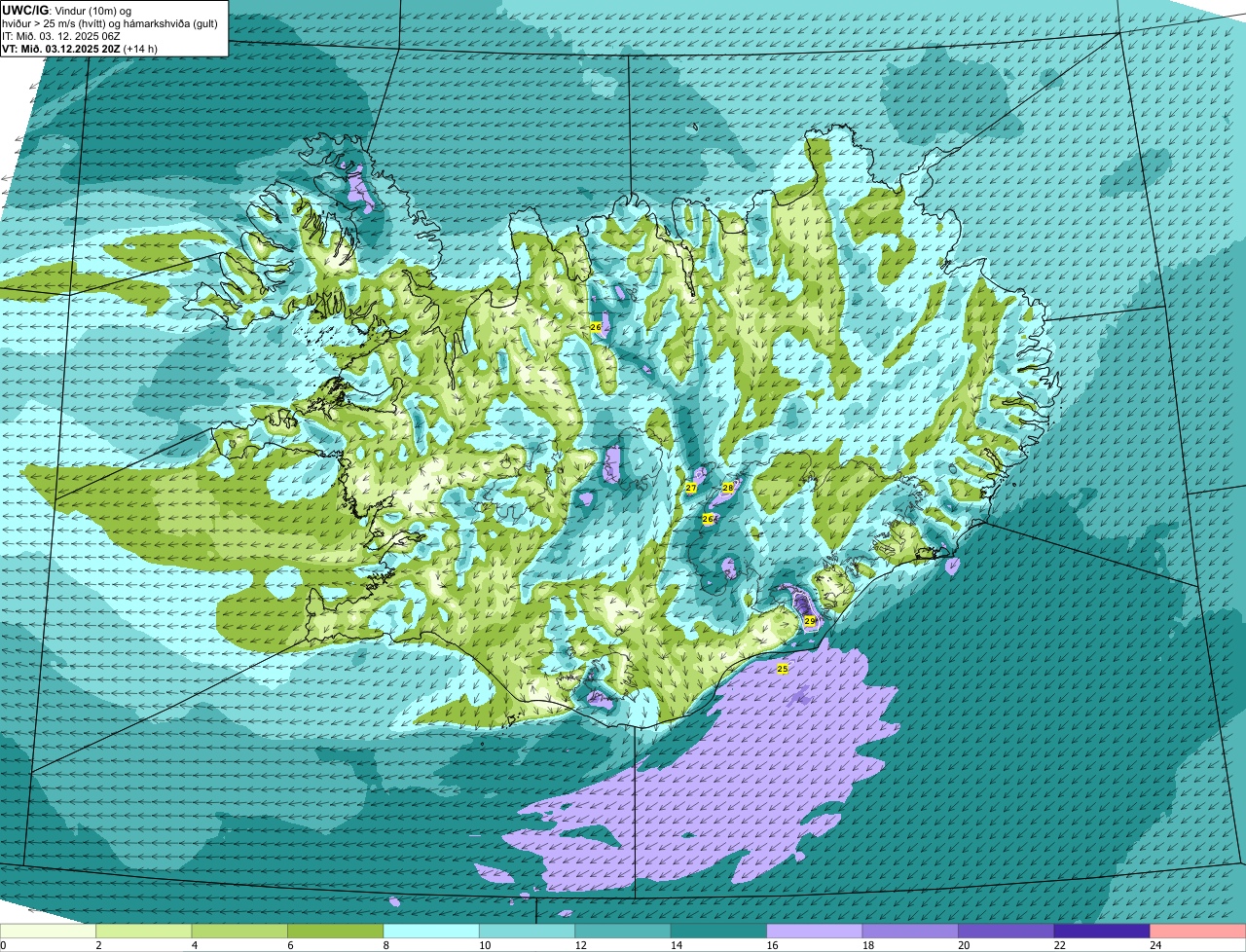Viewport: 1246px width, 952px height.
Task: Select the green 4–6 m/s scale swatch
Action: tap(240, 932)
